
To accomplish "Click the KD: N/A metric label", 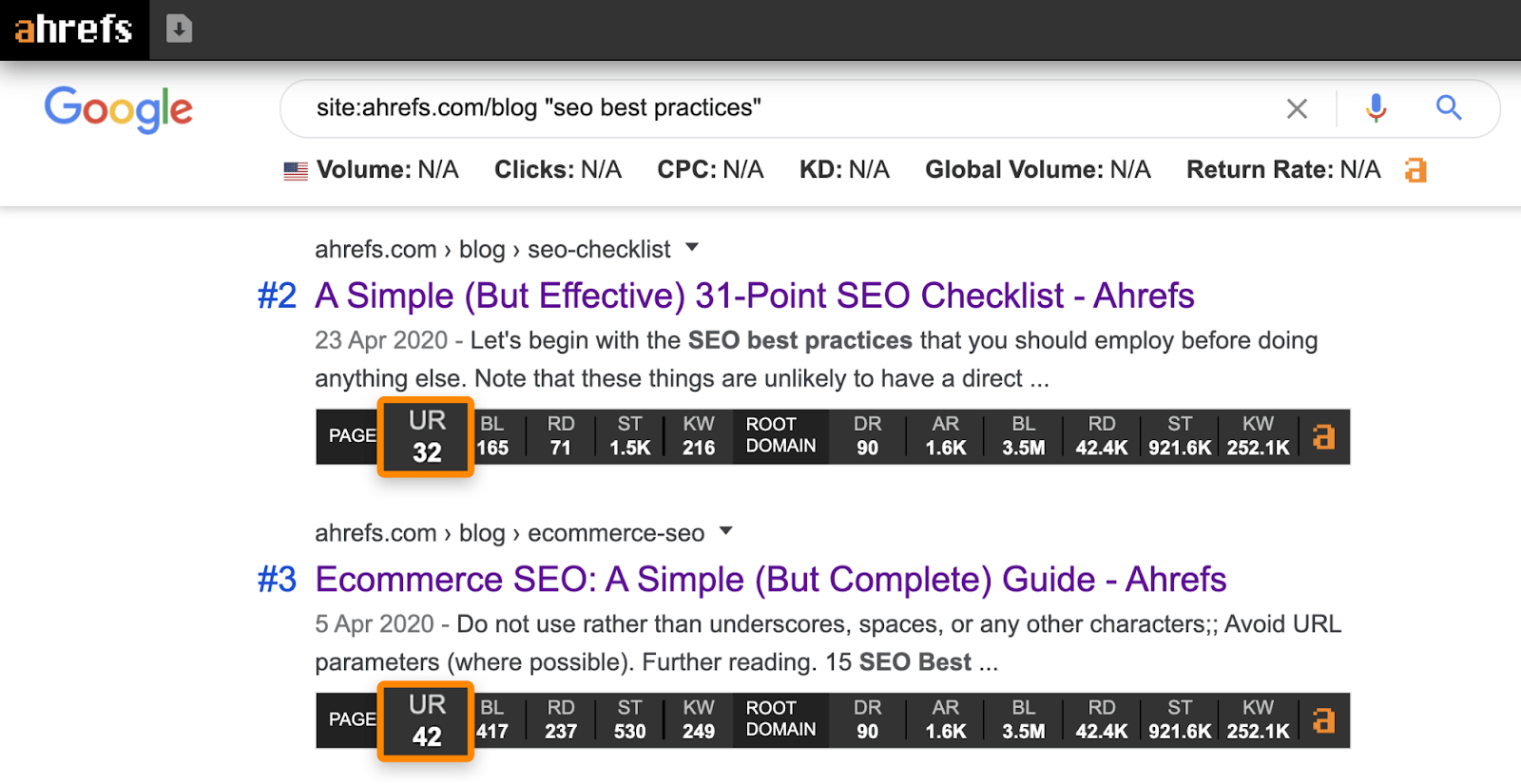I will point(843,169).
